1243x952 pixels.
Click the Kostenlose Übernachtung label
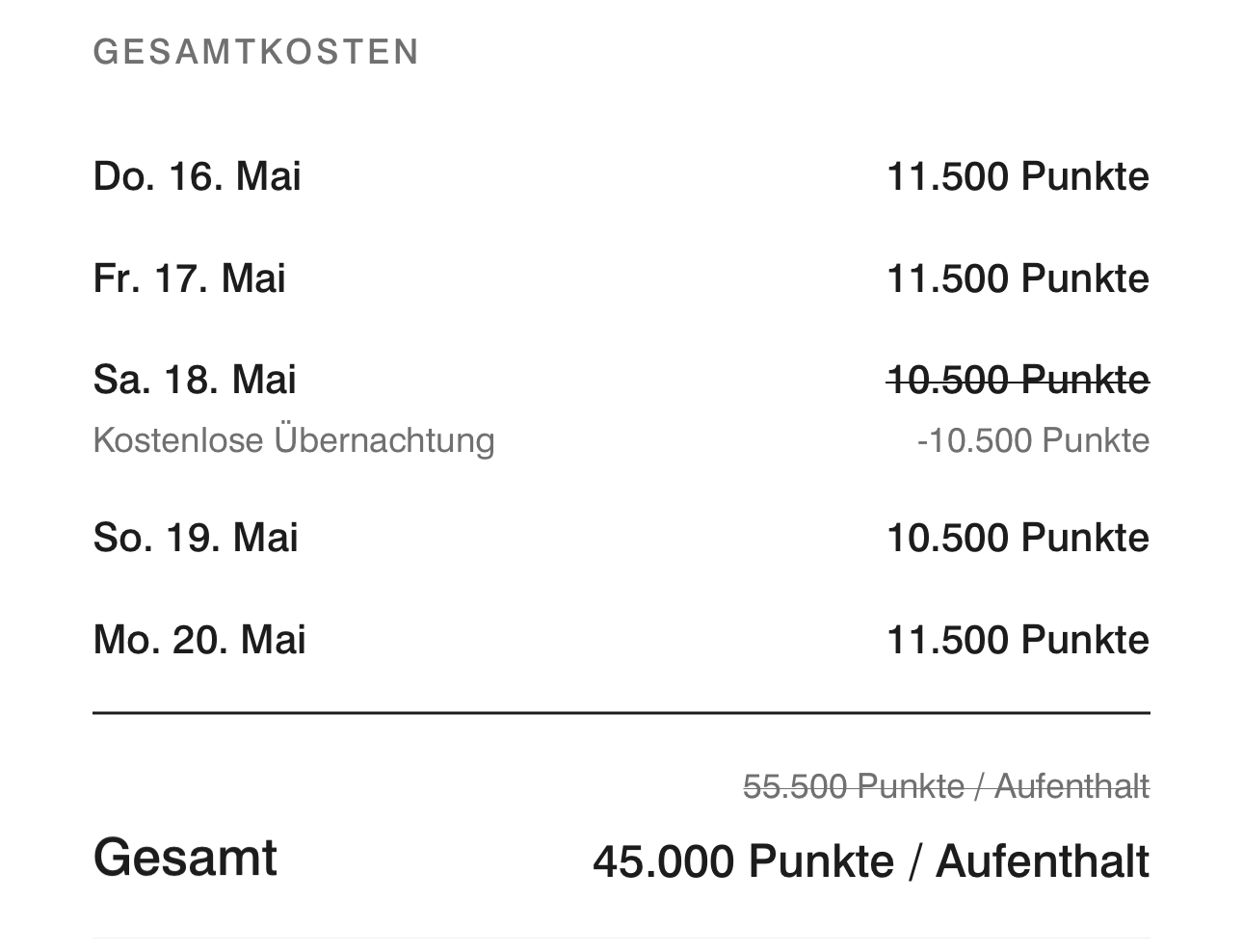tap(294, 440)
